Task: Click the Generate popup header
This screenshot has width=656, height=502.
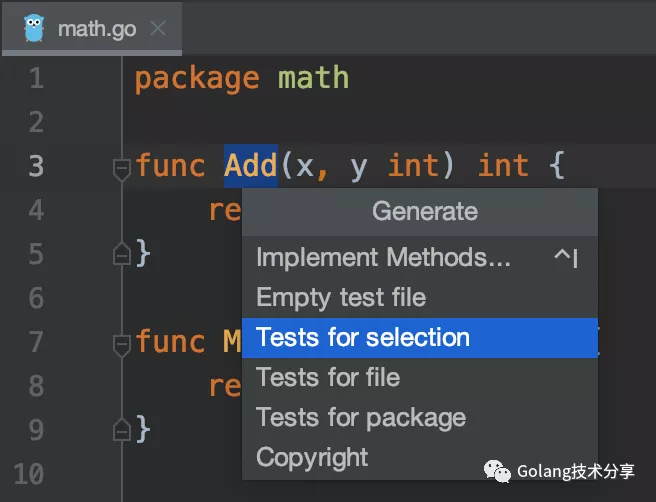Action: coord(424,211)
